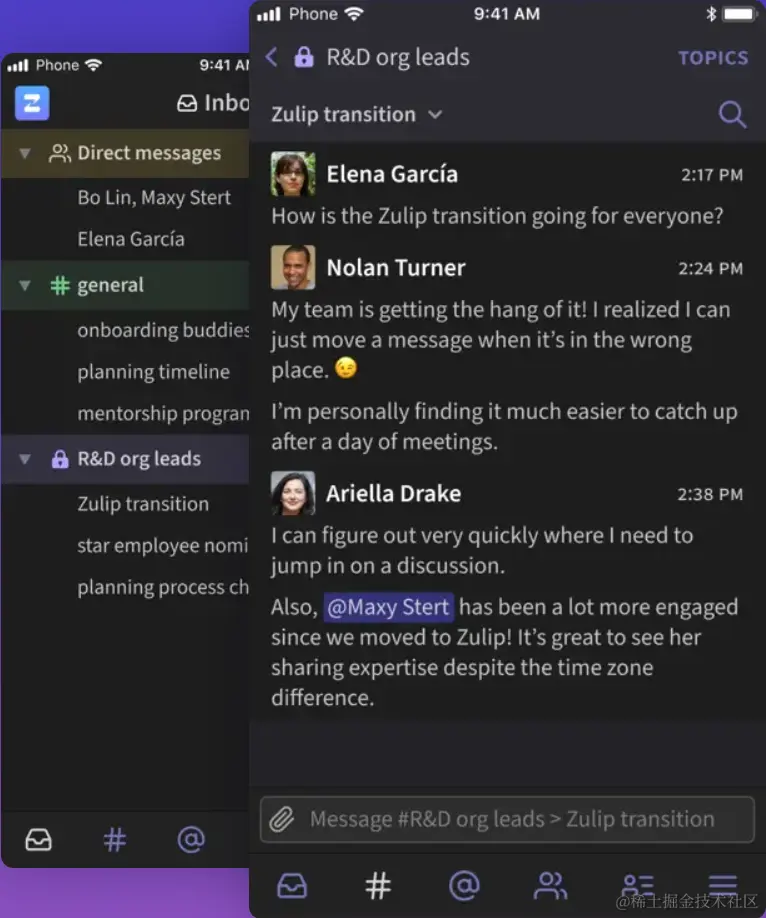Open search with the magnifier icon
The image size is (766, 918).
732,115
